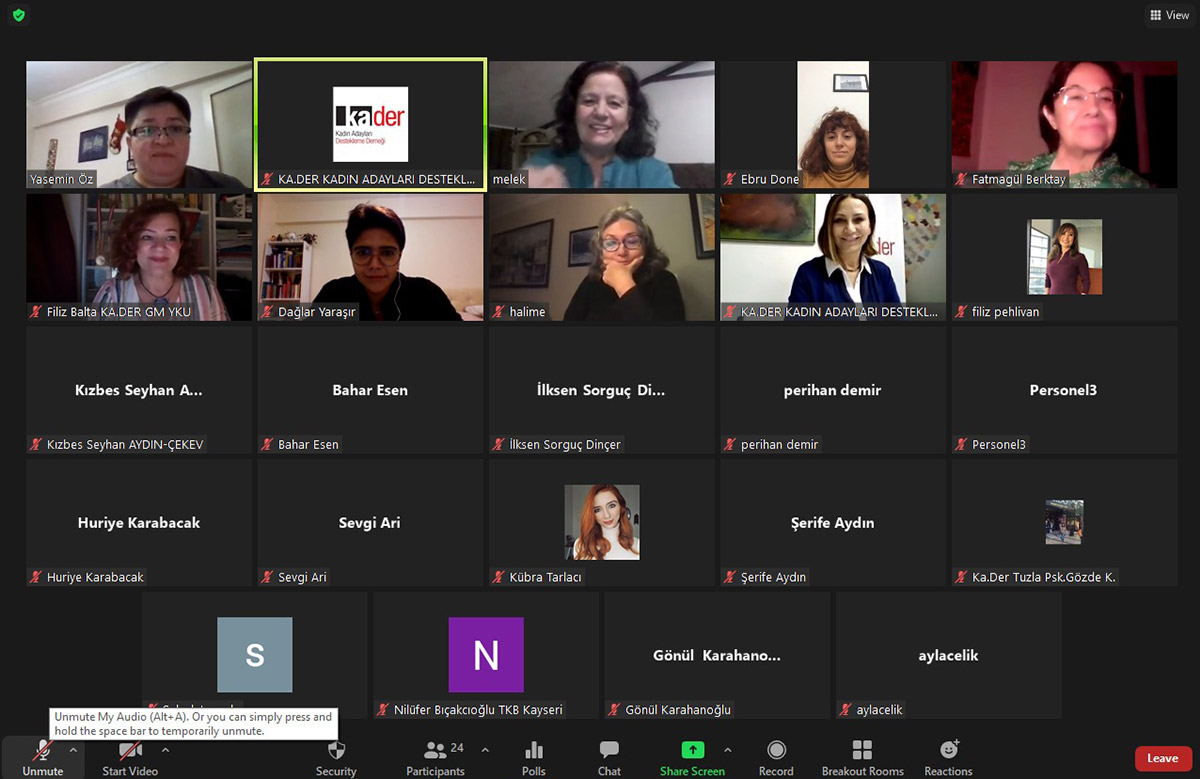Click the green Share Screen icon
This screenshot has height=779, width=1200.
(x=692, y=751)
